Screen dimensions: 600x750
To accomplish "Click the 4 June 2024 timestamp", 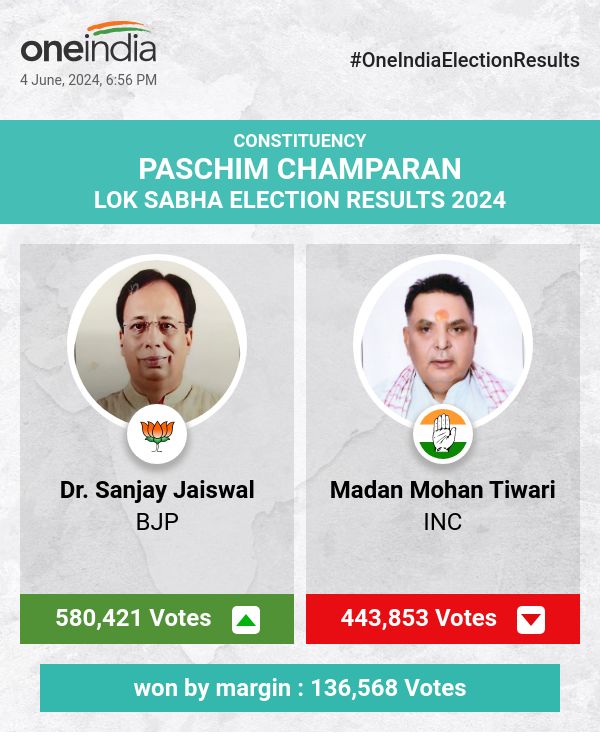I will pos(88,80).
